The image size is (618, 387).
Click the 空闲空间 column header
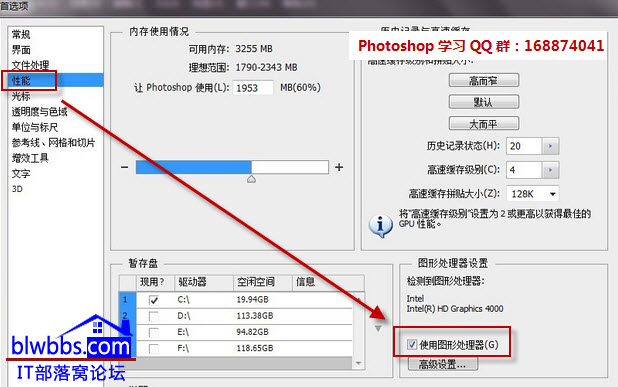262,282
